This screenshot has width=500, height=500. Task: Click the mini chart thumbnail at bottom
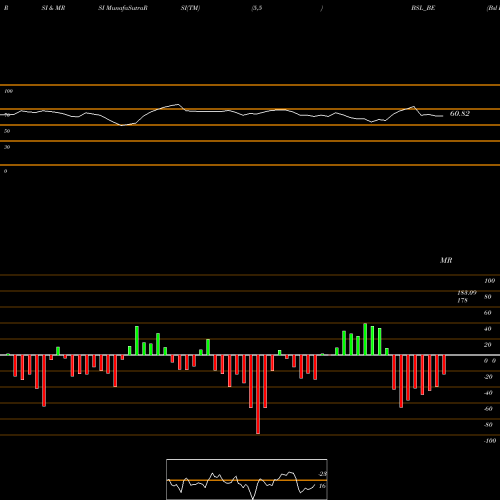[247, 479]
